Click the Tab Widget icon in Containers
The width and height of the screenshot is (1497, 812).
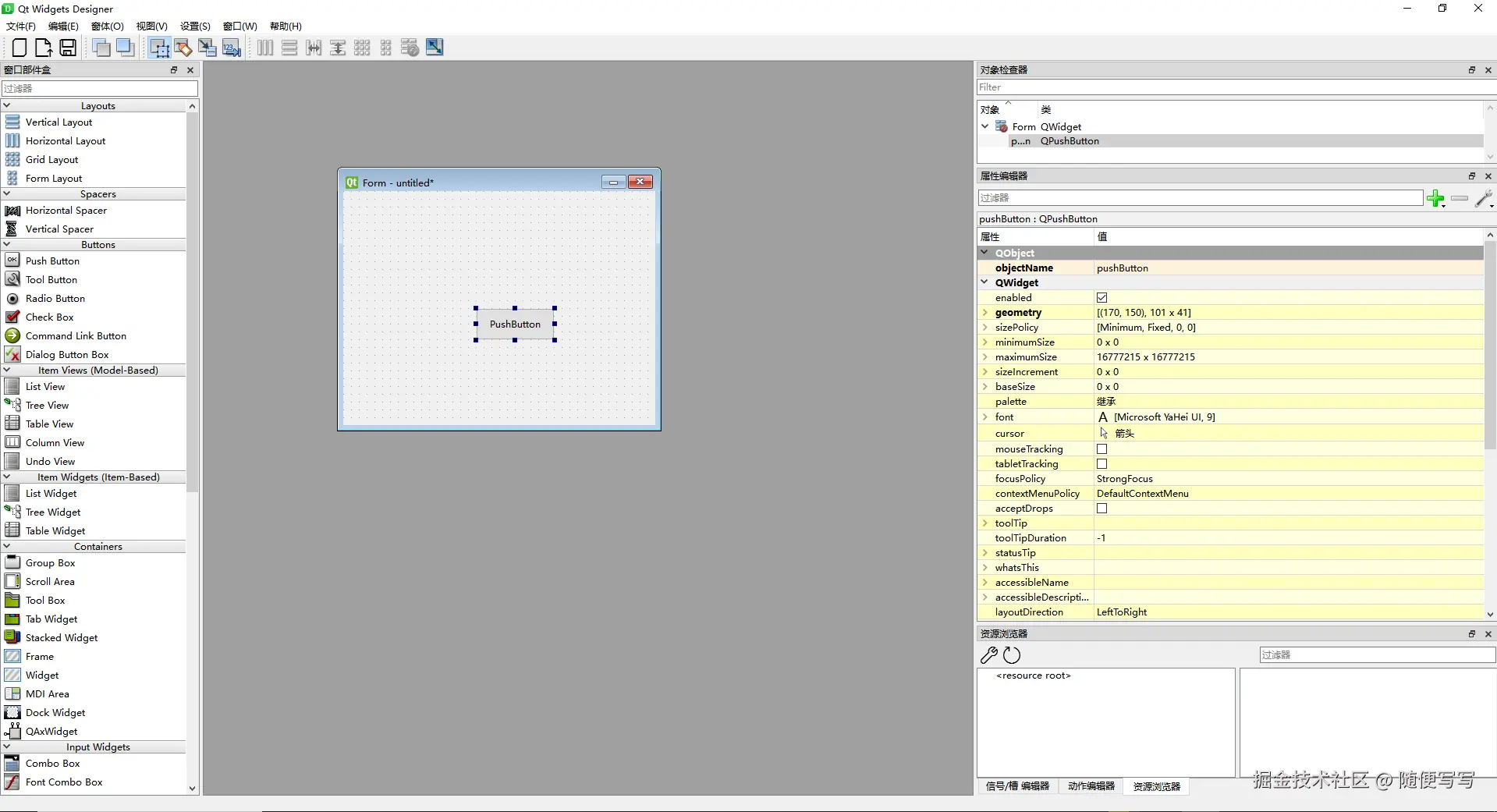[x=12, y=619]
